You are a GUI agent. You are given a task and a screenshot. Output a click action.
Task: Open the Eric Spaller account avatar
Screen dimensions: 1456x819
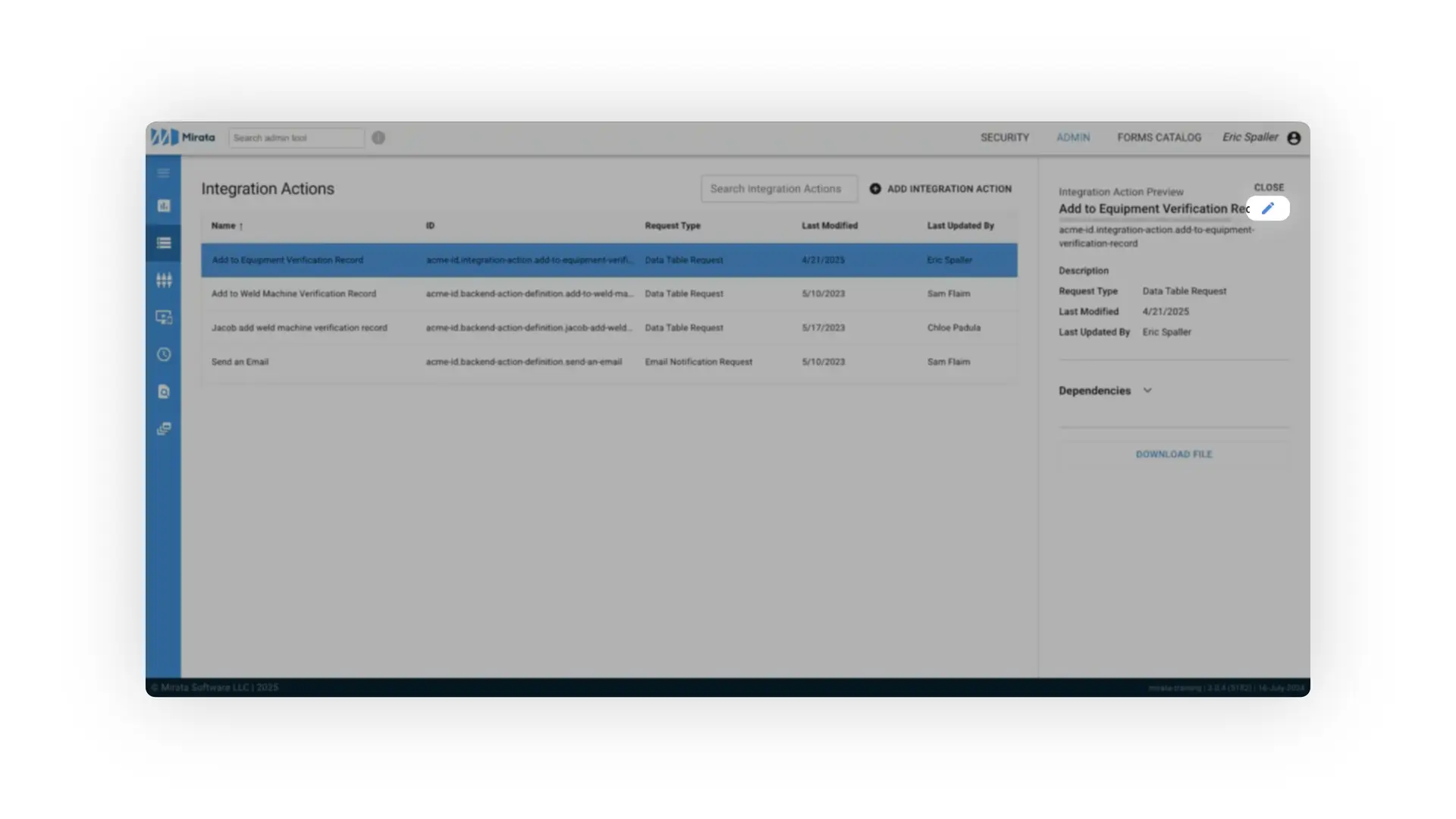(x=1294, y=137)
